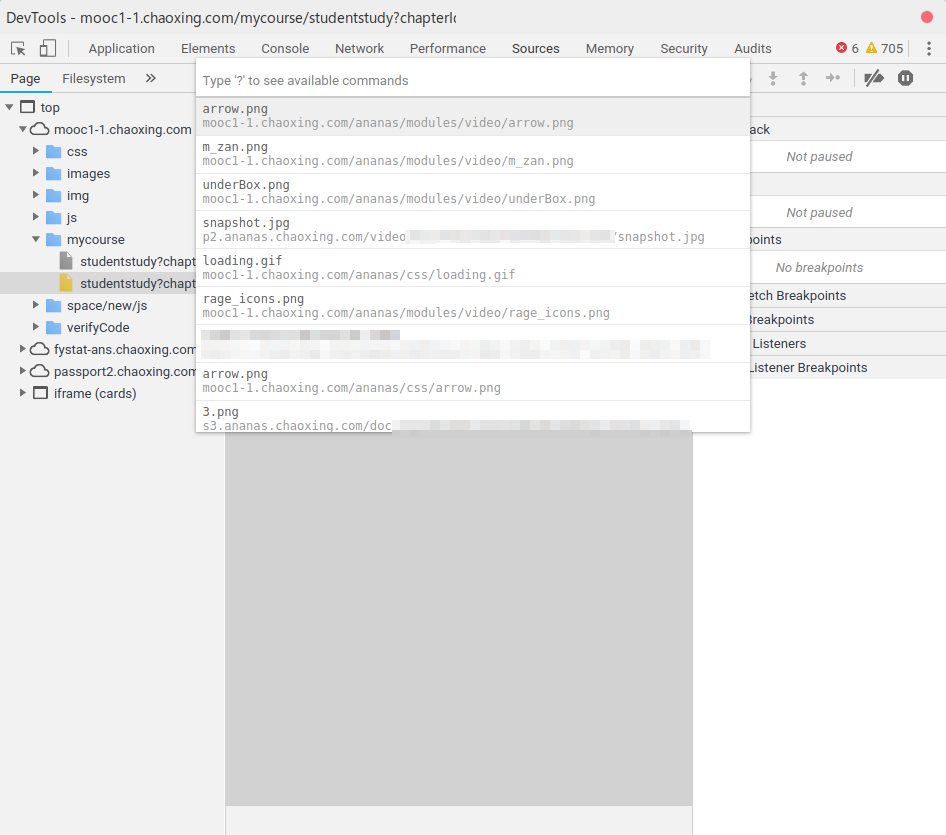Expand the iframe (cards) node arrow
The width and height of the screenshot is (946, 835).
pyautogui.click(x=22, y=393)
